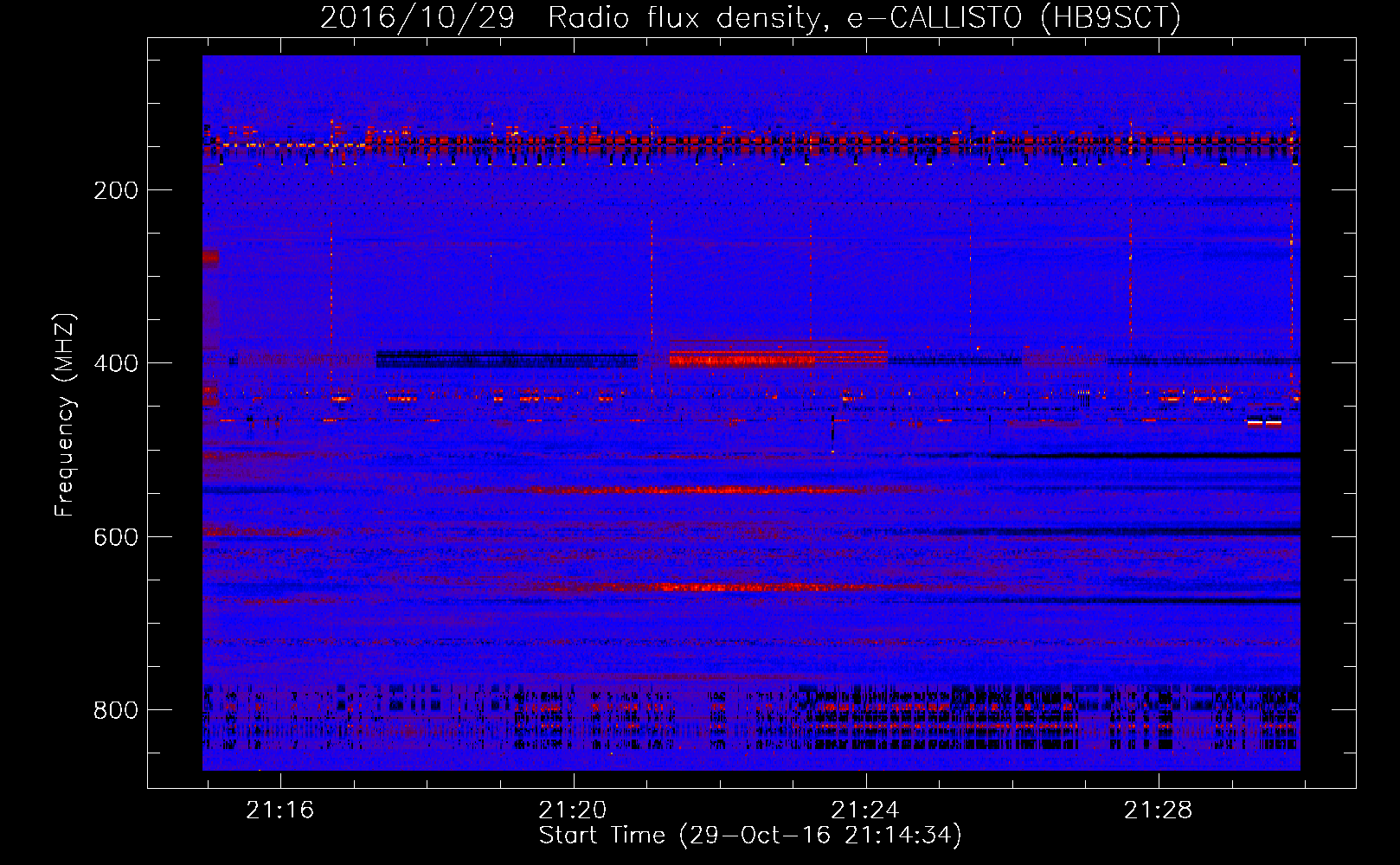Viewport: 1400px width, 865px height.
Task: Click the 400 frequency tick label
Action: pos(116,363)
